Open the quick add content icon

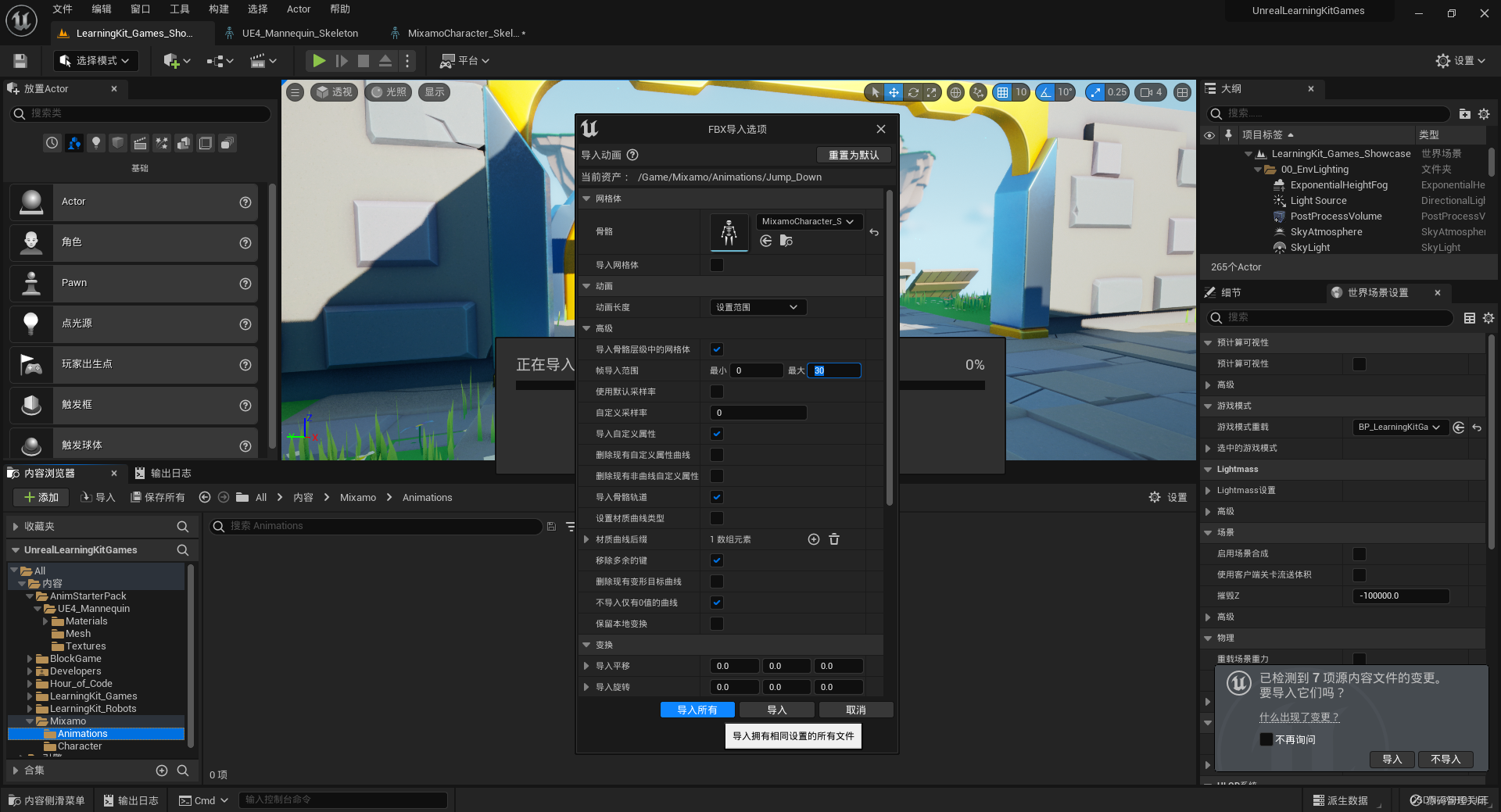(x=177, y=60)
